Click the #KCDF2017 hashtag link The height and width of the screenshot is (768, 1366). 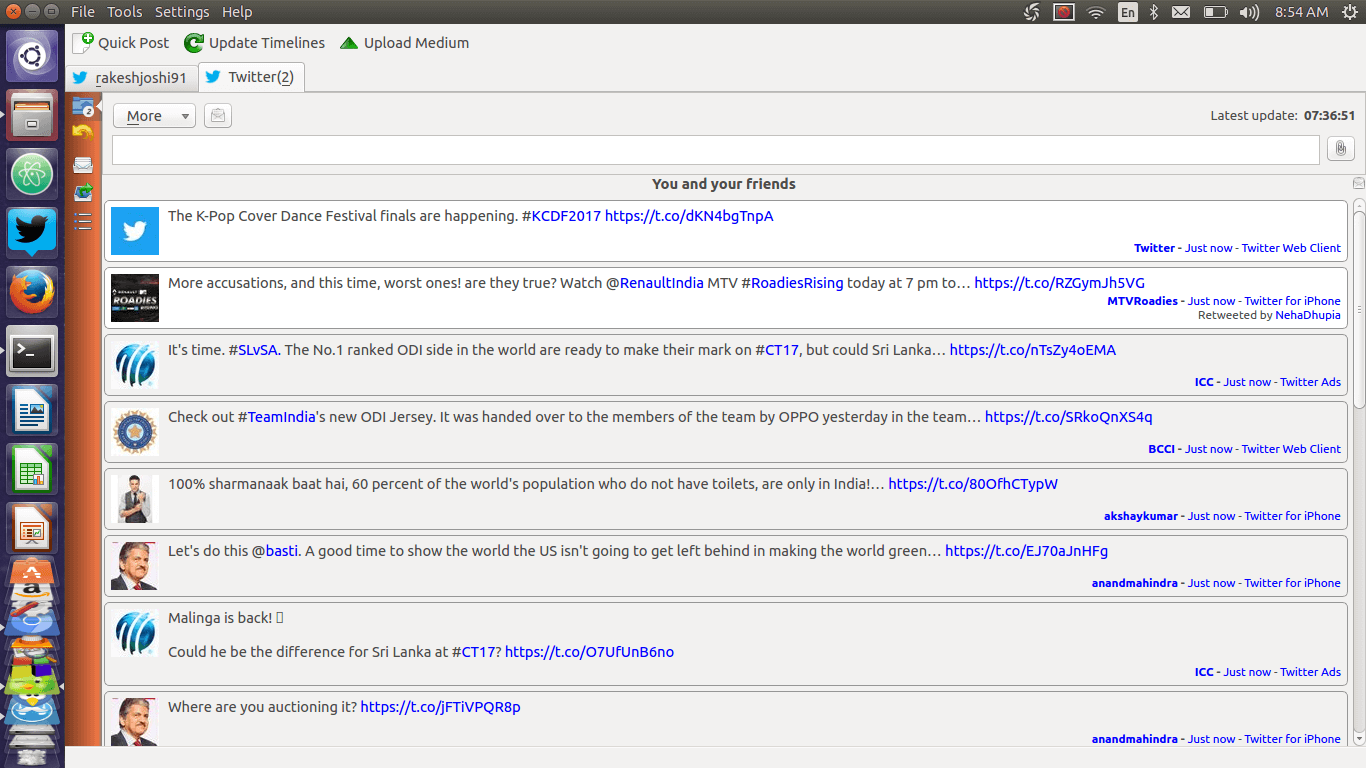click(x=561, y=216)
